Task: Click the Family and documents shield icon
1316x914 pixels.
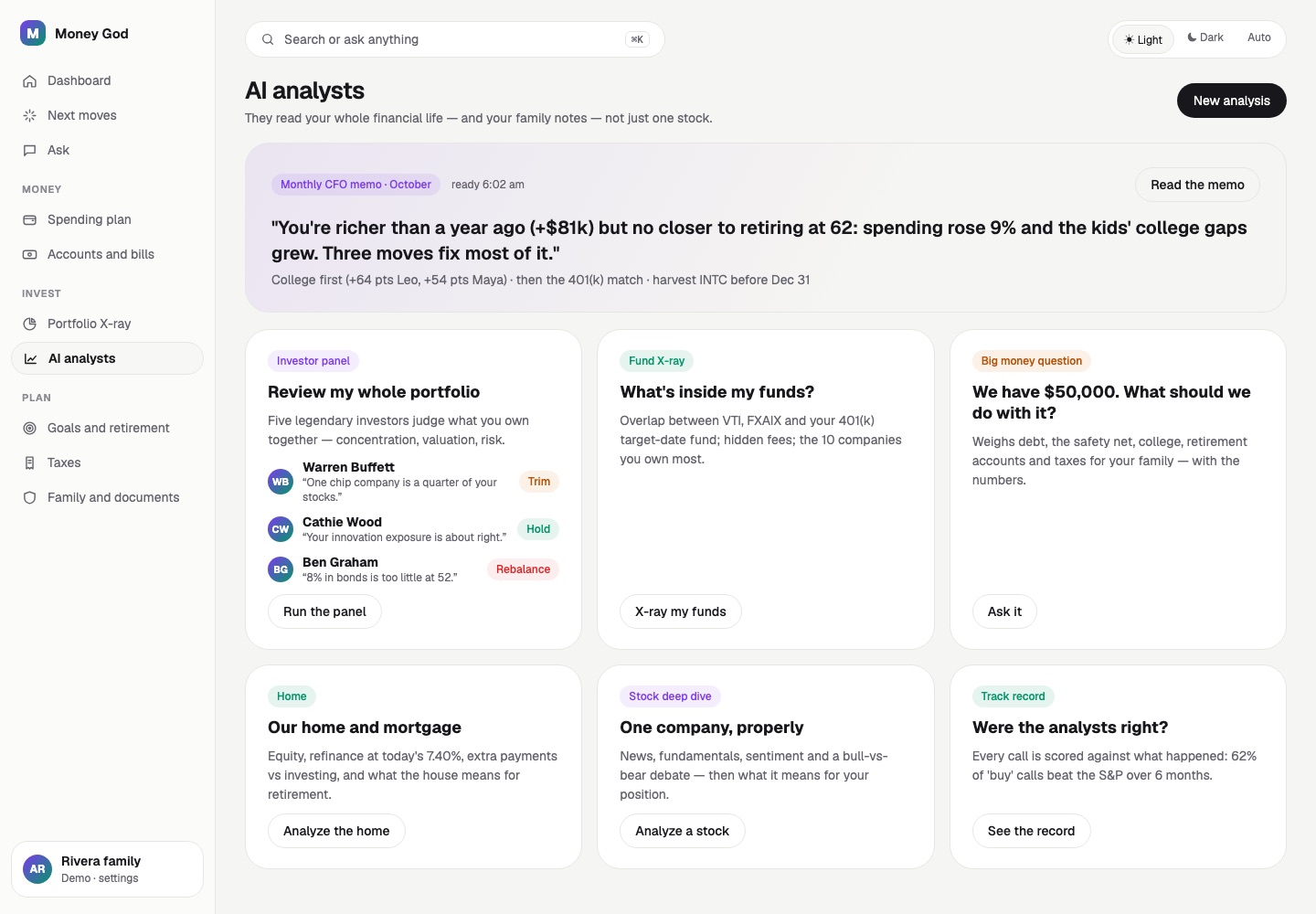Action: click(x=29, y=498)
